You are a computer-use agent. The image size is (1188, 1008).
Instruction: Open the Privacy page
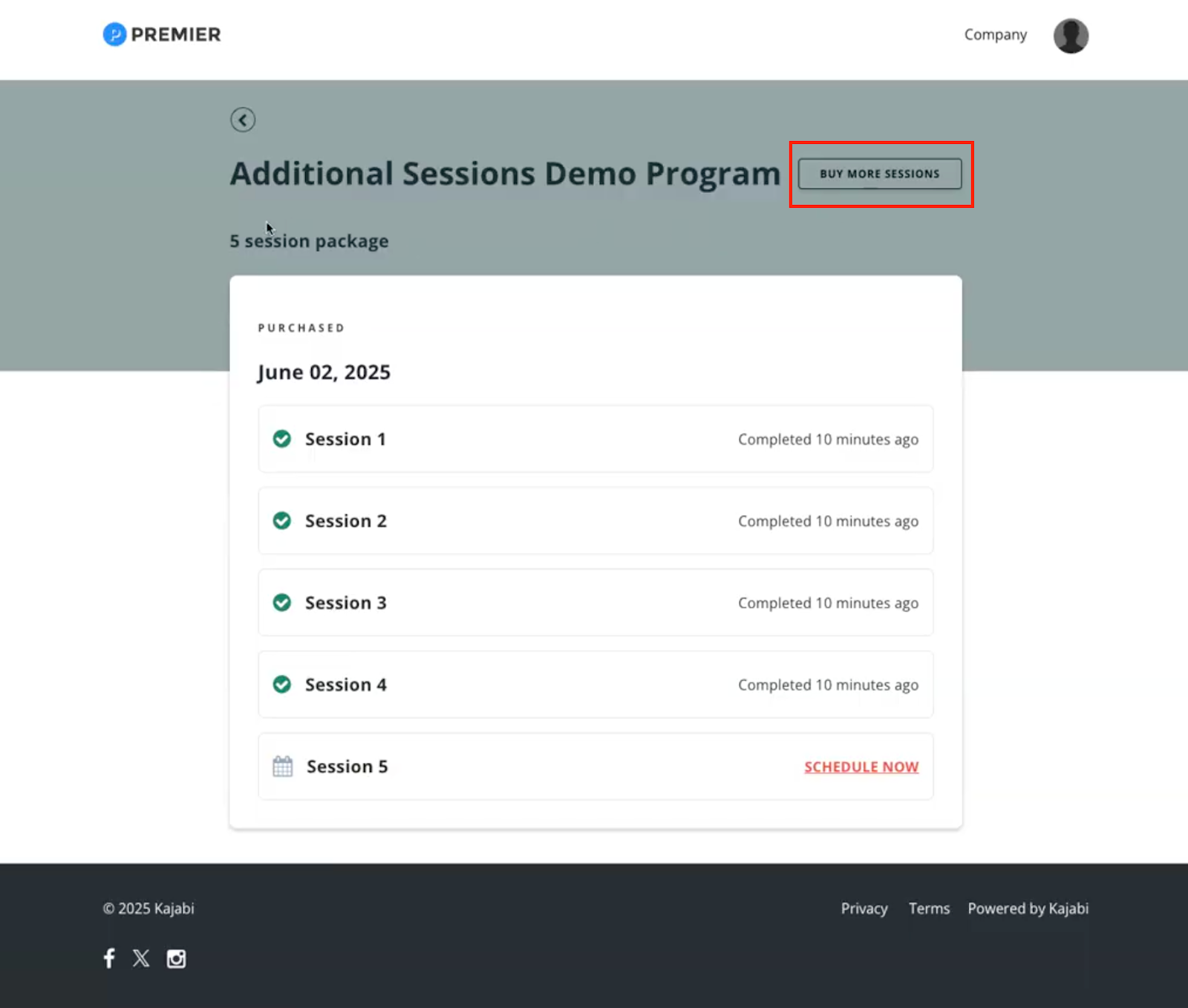[x=864, y=908]
